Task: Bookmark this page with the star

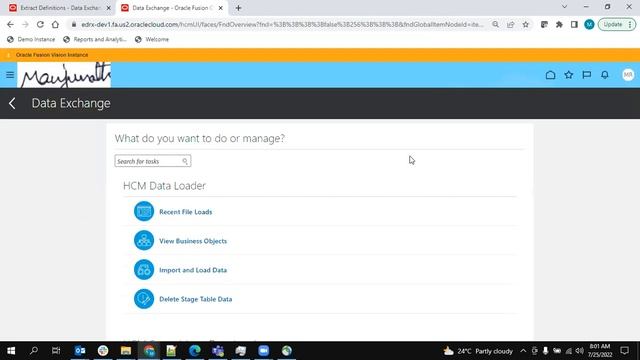Action: (x=526, y=24)
